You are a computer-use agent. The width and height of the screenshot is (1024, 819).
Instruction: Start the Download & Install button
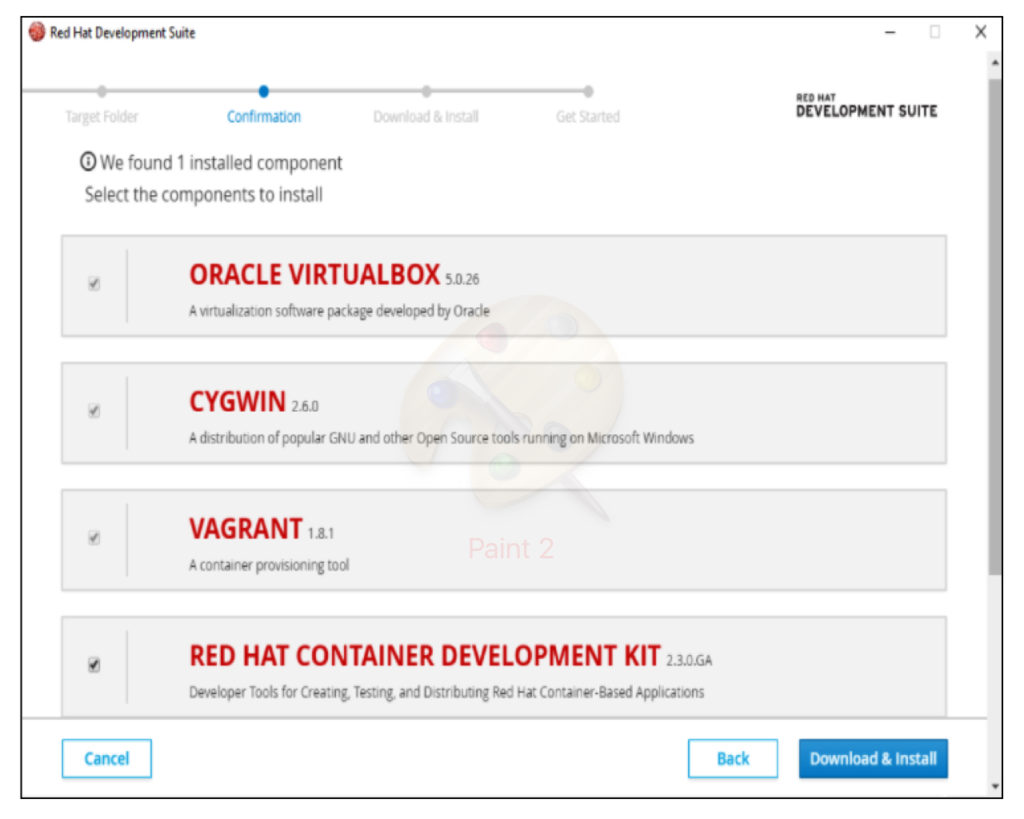pyautogui.click(x=873, y=759)
